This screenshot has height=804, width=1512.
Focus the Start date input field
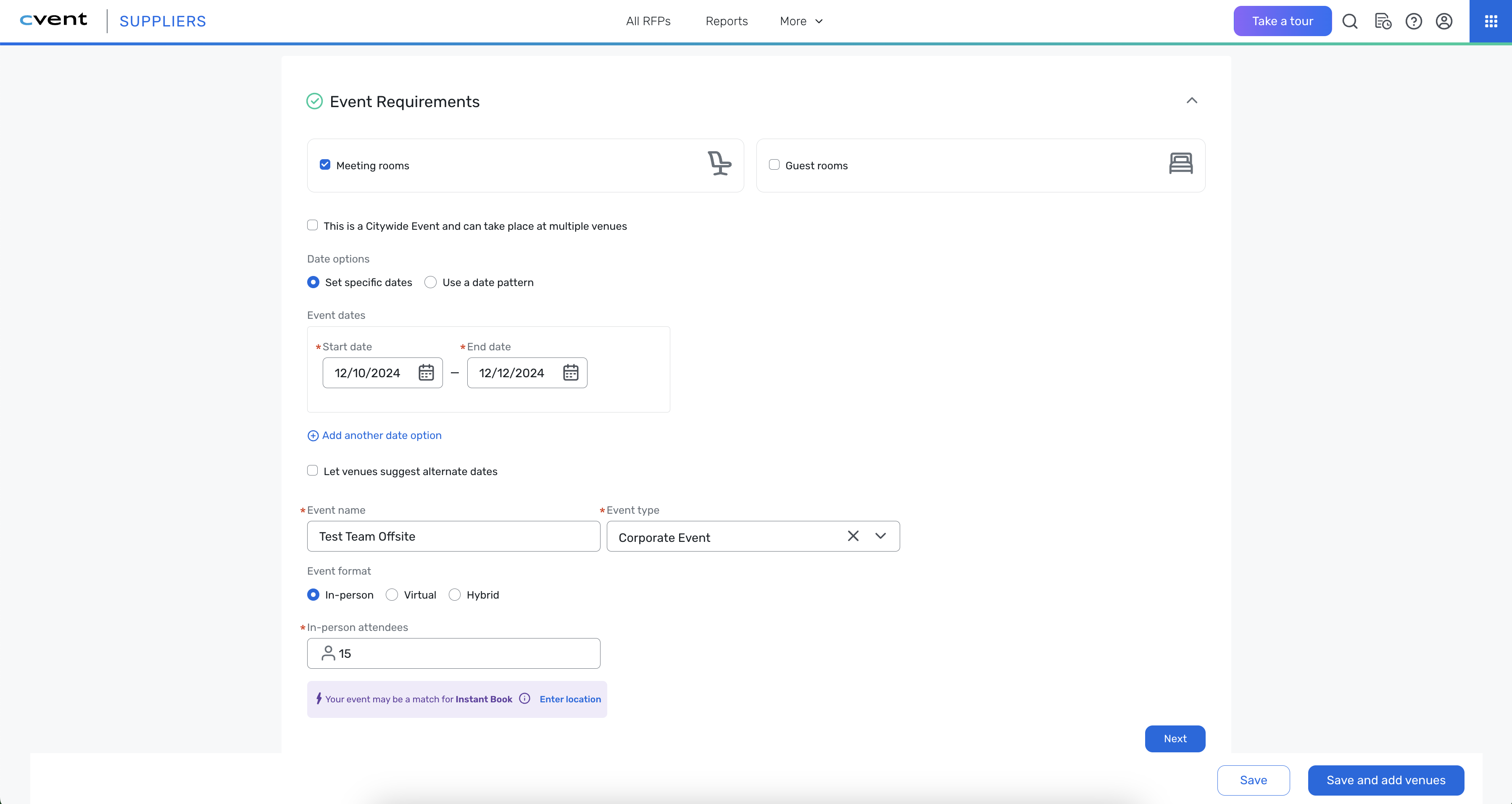[x=383, y=373]
